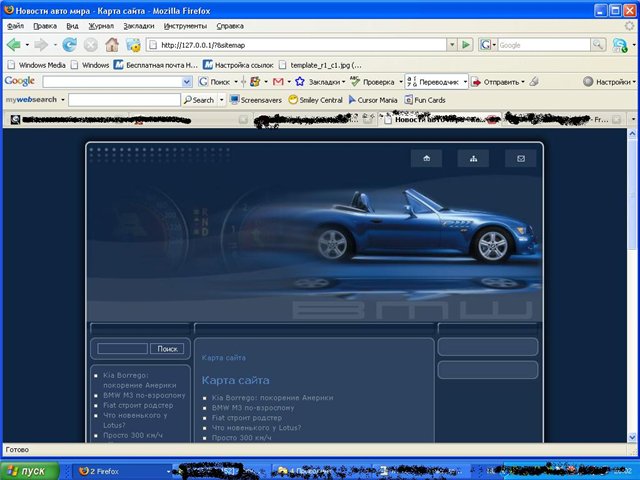
Task: Click the green Back arrow button
Action: (x=14, y=45)
